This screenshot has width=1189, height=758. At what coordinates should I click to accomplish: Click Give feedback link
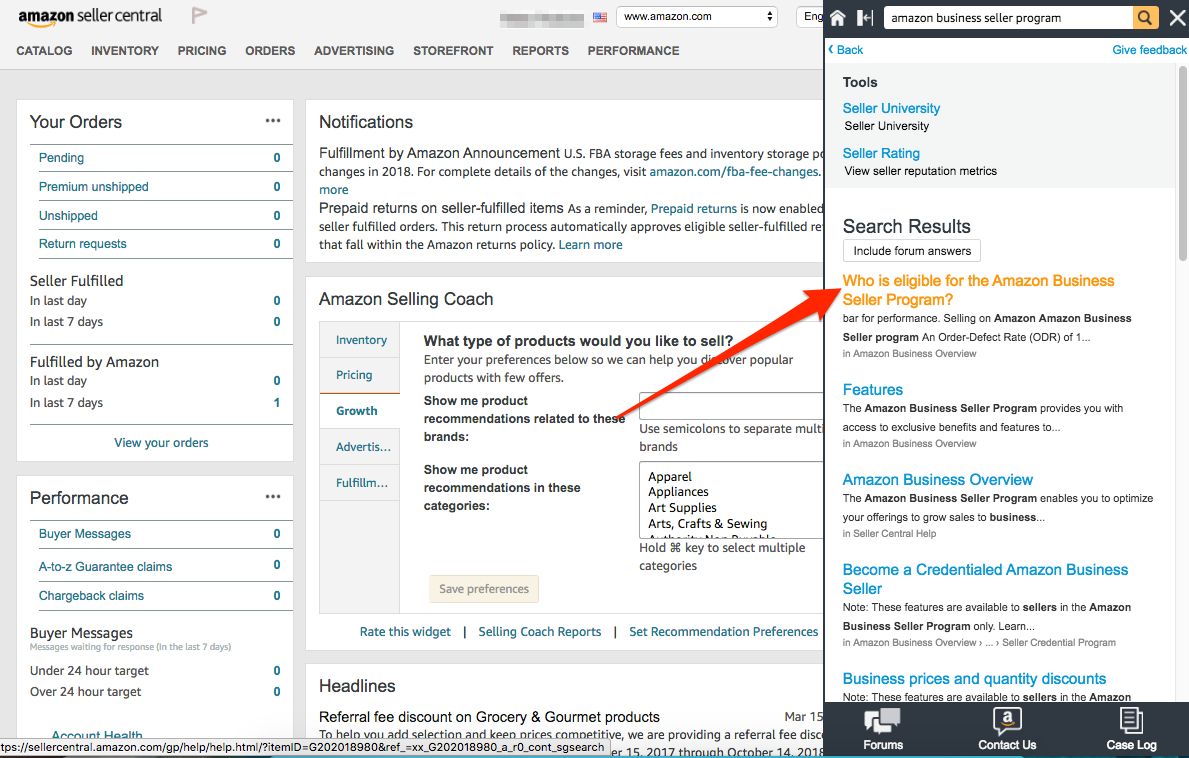[x=1149, y=49]
